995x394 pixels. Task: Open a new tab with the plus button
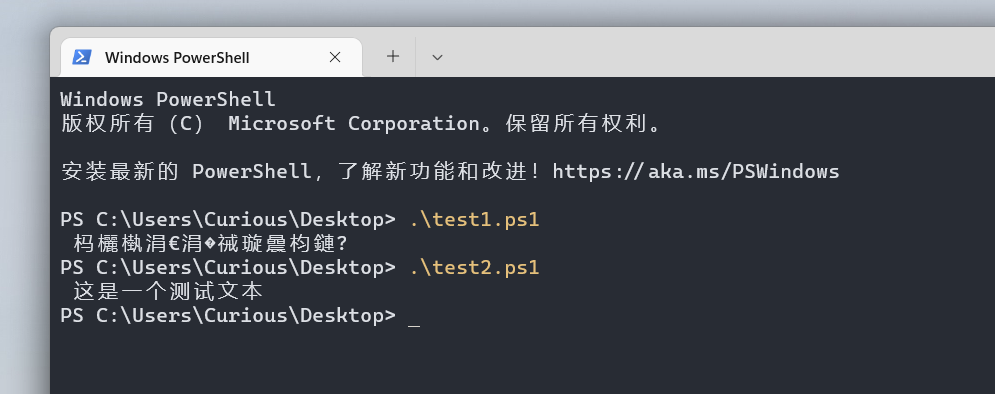coord(393,56)
